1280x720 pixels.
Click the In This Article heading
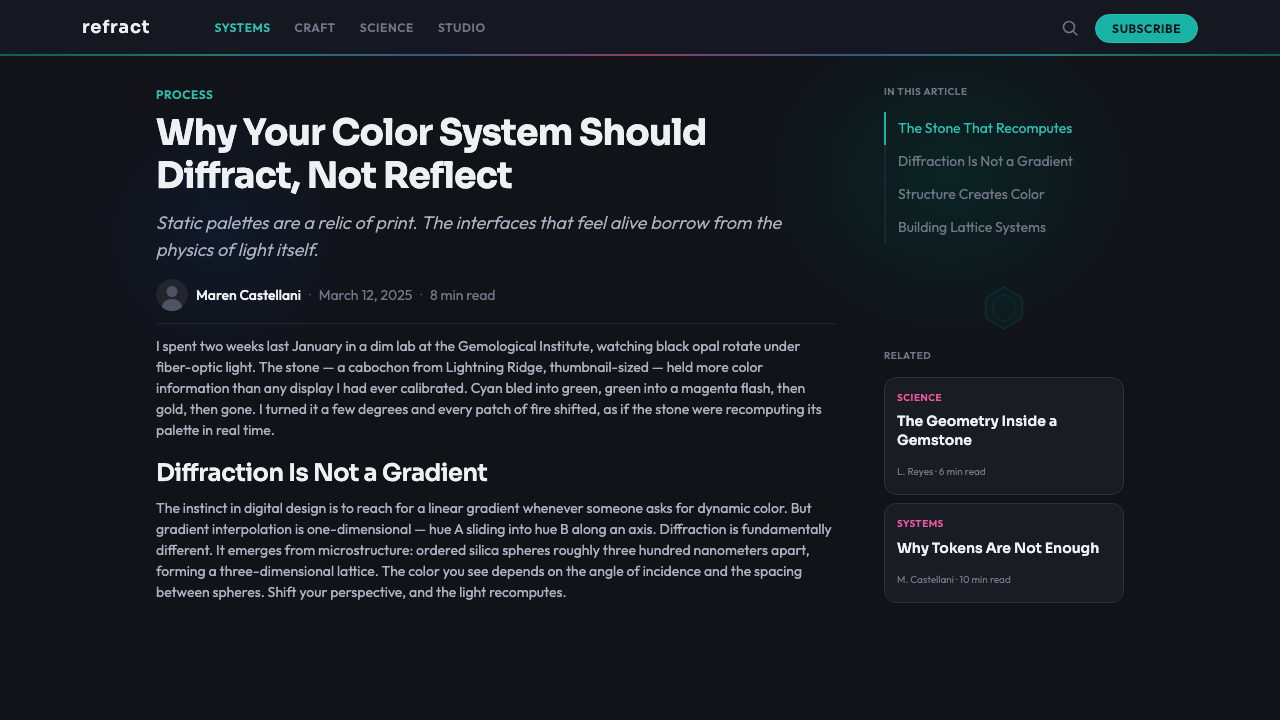coord(925,91)
